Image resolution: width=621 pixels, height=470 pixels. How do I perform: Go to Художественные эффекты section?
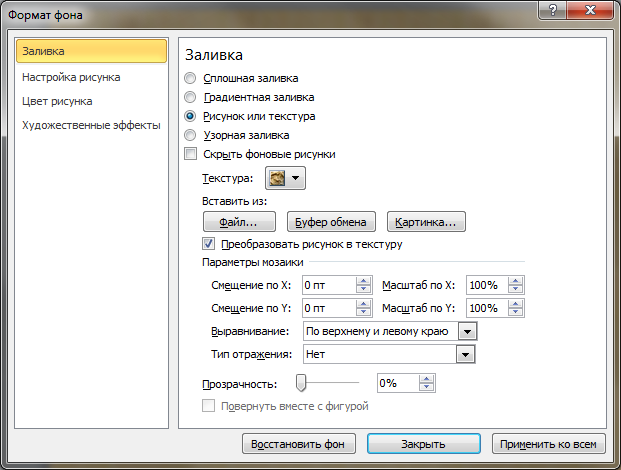[91, 126]
